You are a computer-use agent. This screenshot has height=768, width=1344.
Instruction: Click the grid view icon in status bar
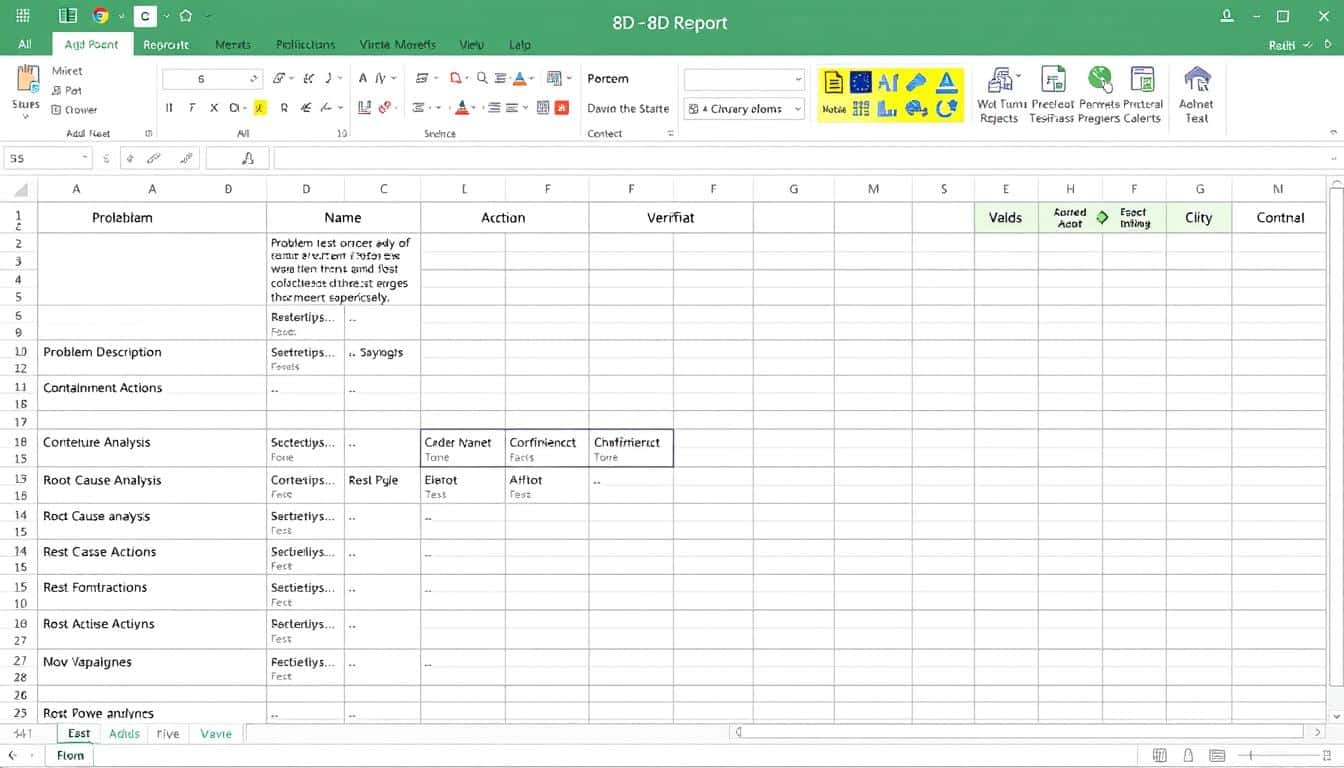pos(1160,755)
